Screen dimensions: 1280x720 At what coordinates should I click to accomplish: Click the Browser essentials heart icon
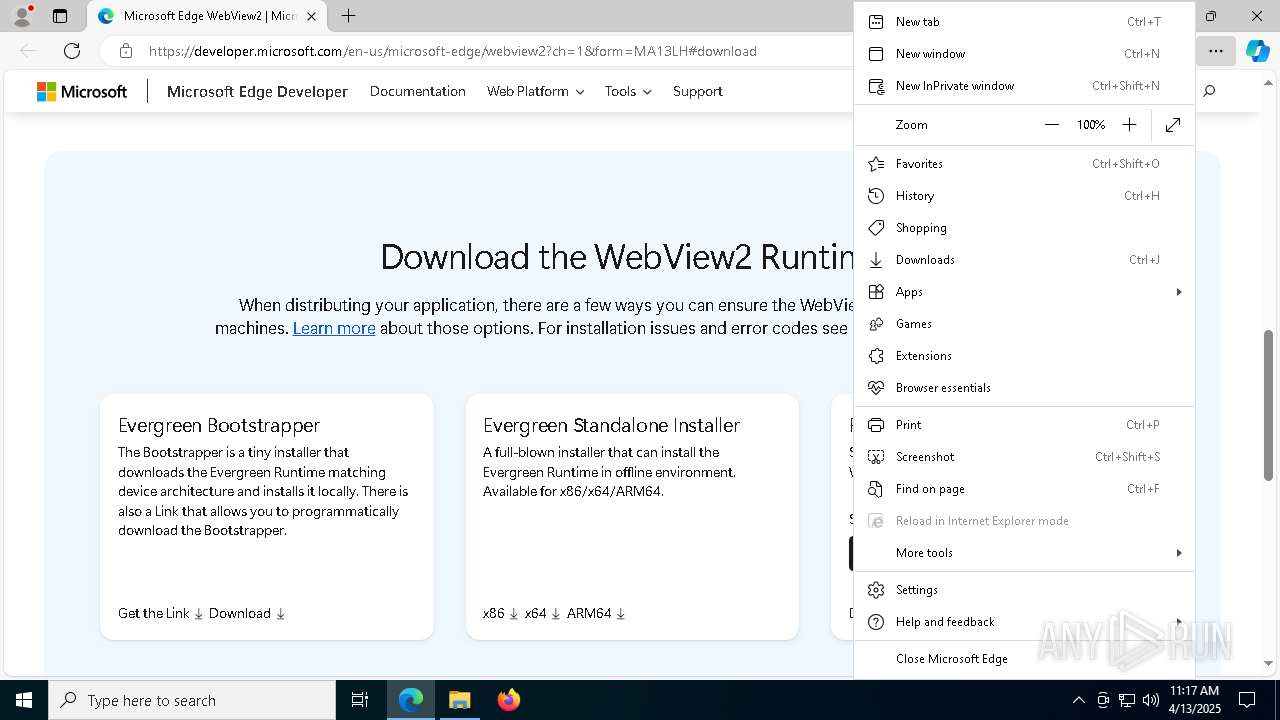click(x=876, y=388)
